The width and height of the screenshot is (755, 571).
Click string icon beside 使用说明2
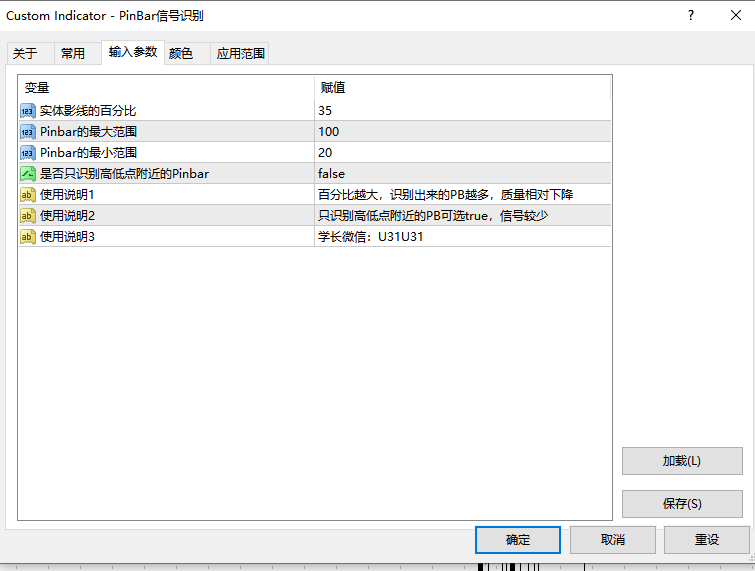pos(28,216)
